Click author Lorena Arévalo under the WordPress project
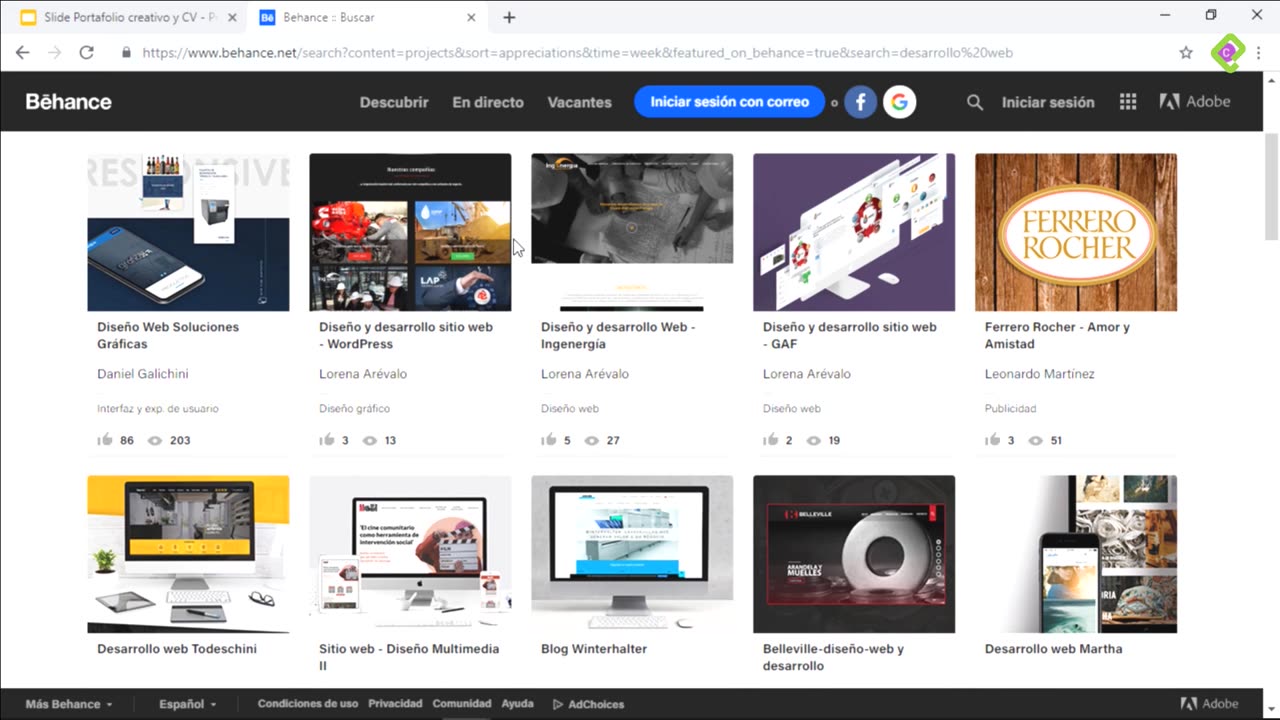This screenshot has width=1280, height=720. pos(363,374)
